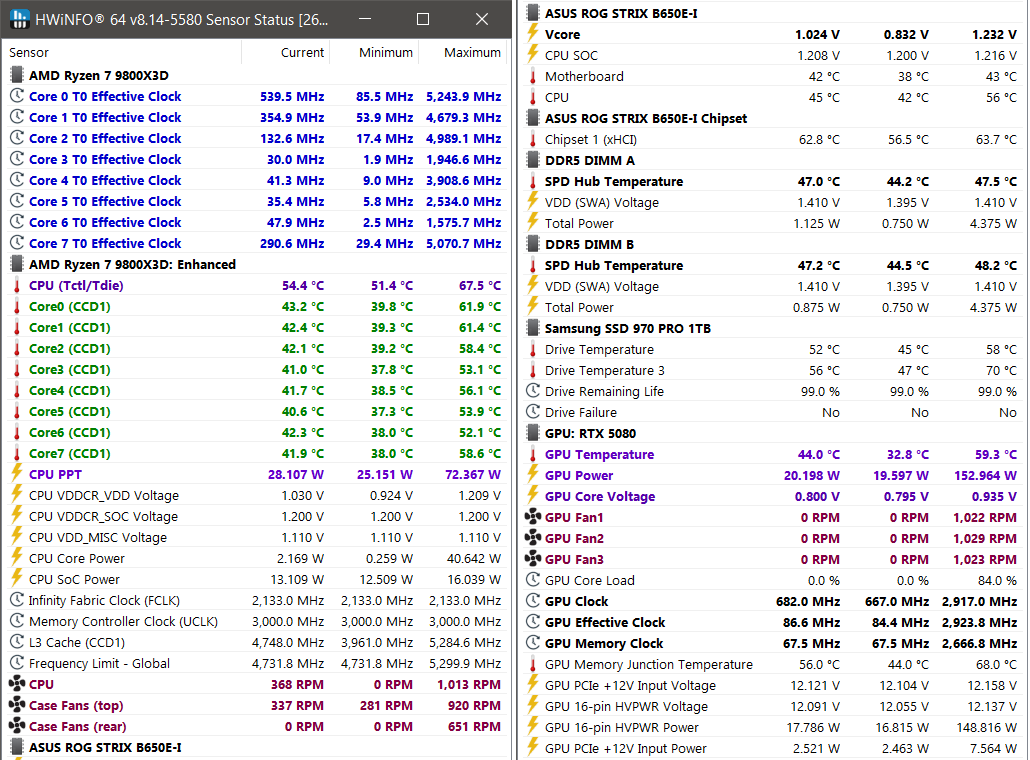This screenshot has height=760, width=1030.
Task: Click the lightning icon beside Vcore
Action: 533,34
